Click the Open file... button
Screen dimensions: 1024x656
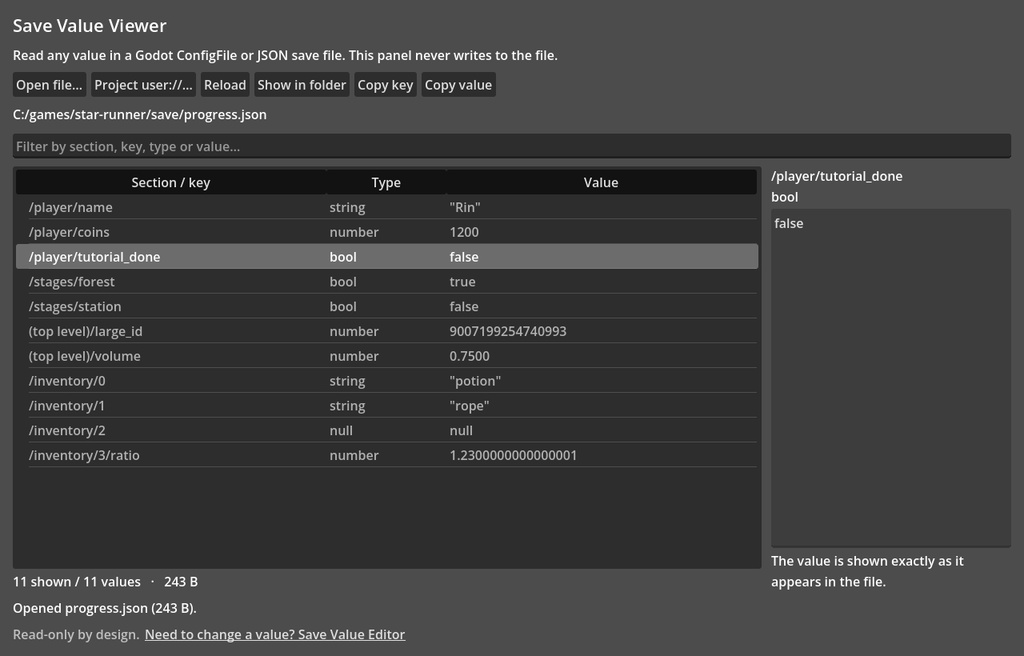pyautogui.click(x=50, y=85)
